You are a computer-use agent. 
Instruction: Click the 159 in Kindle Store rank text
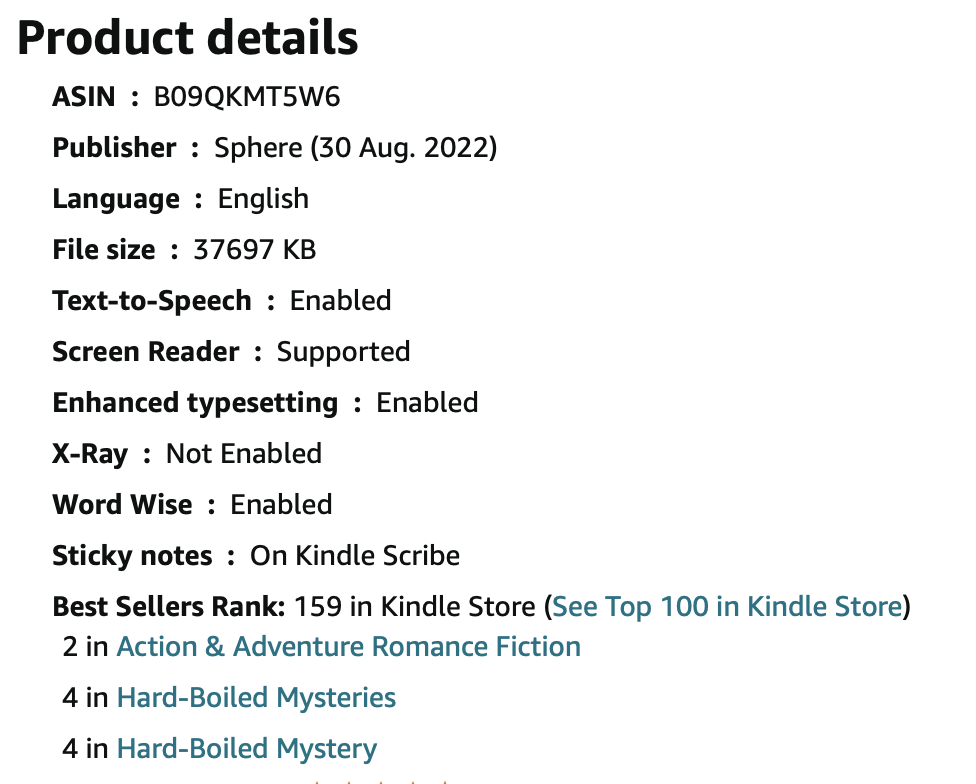pyautogui.click(x=415, y=607)
